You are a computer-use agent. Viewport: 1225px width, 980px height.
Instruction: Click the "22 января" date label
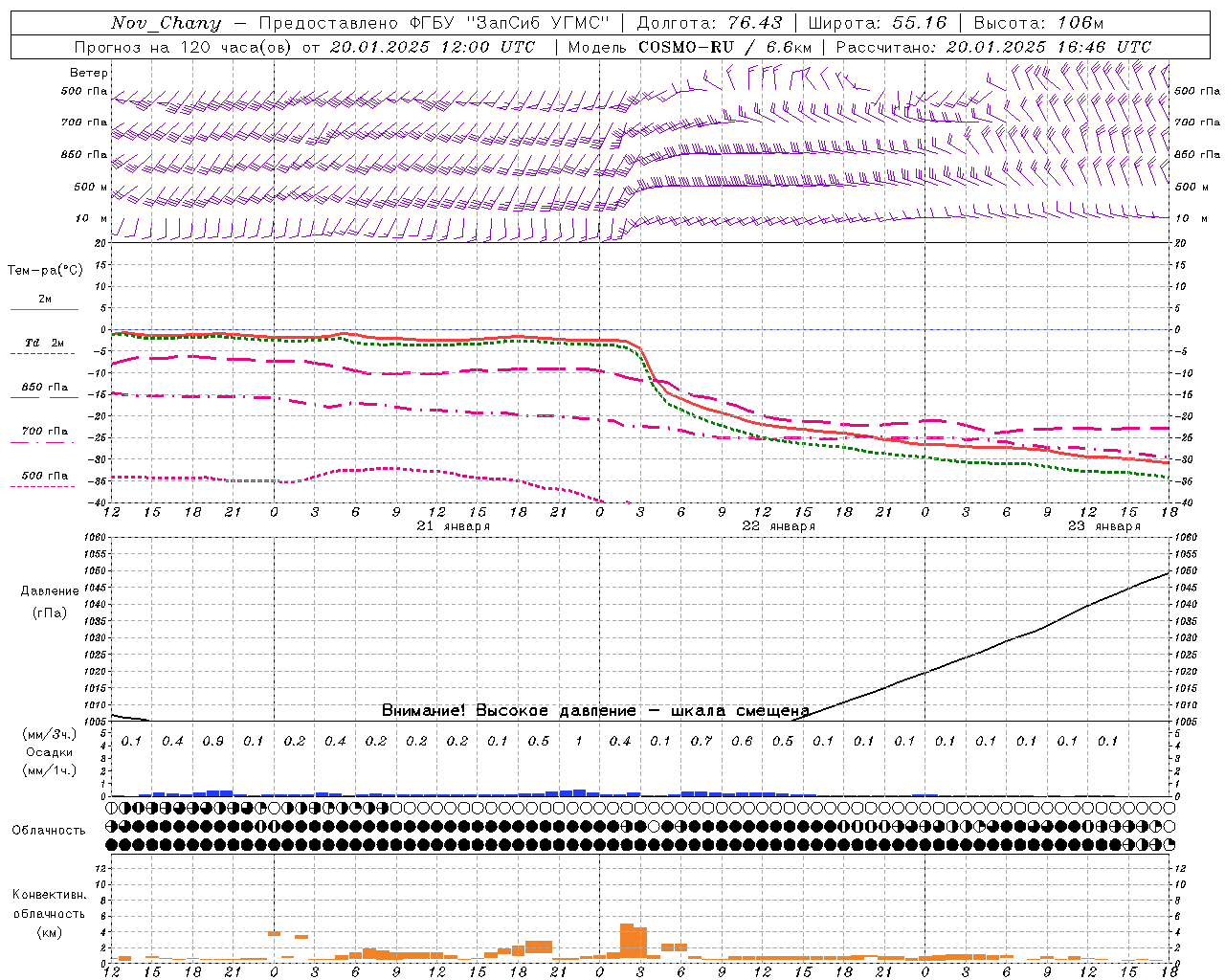[779, 526]
